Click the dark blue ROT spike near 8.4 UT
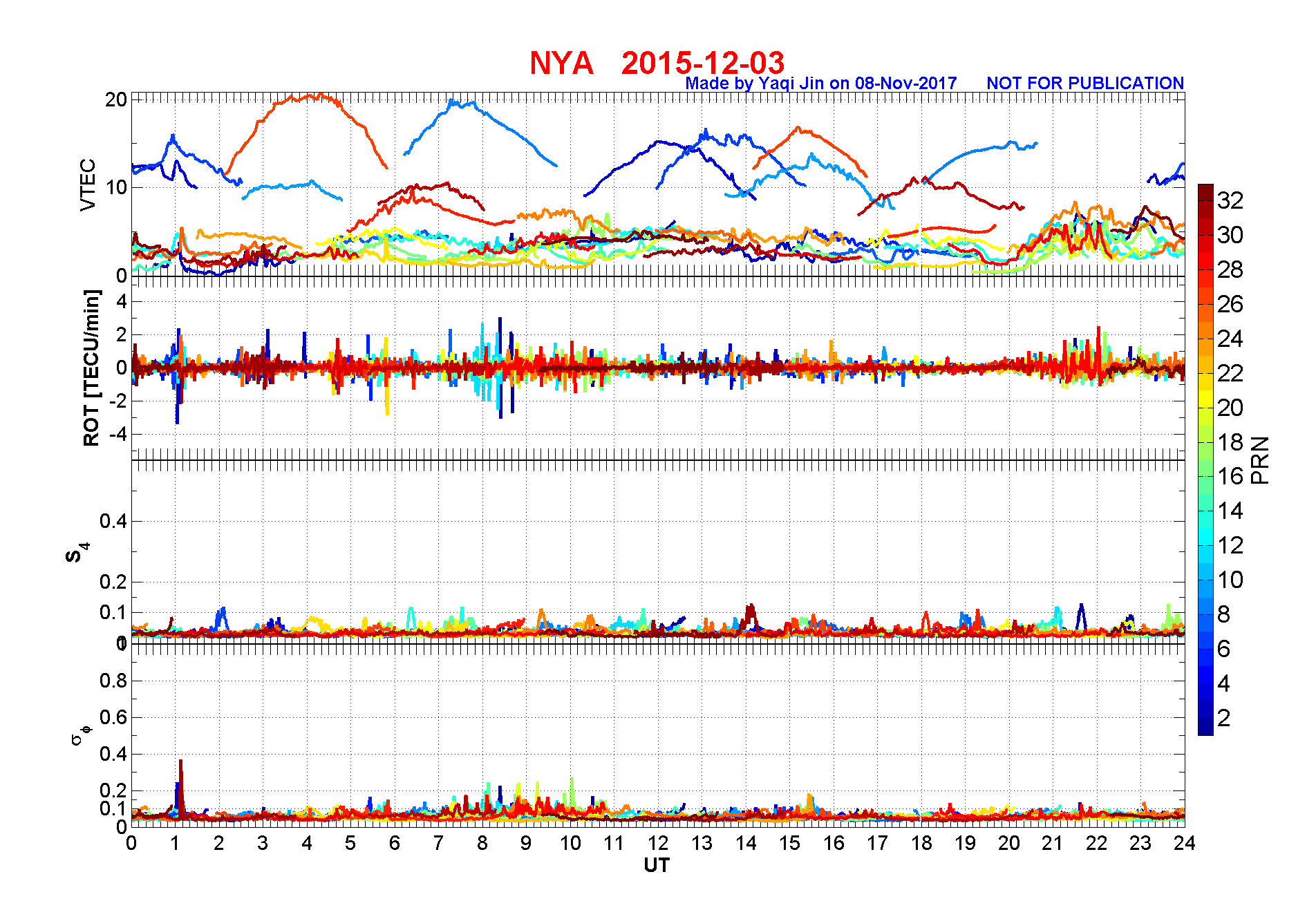Viewport: 1316px width, 919px height. 500,366
